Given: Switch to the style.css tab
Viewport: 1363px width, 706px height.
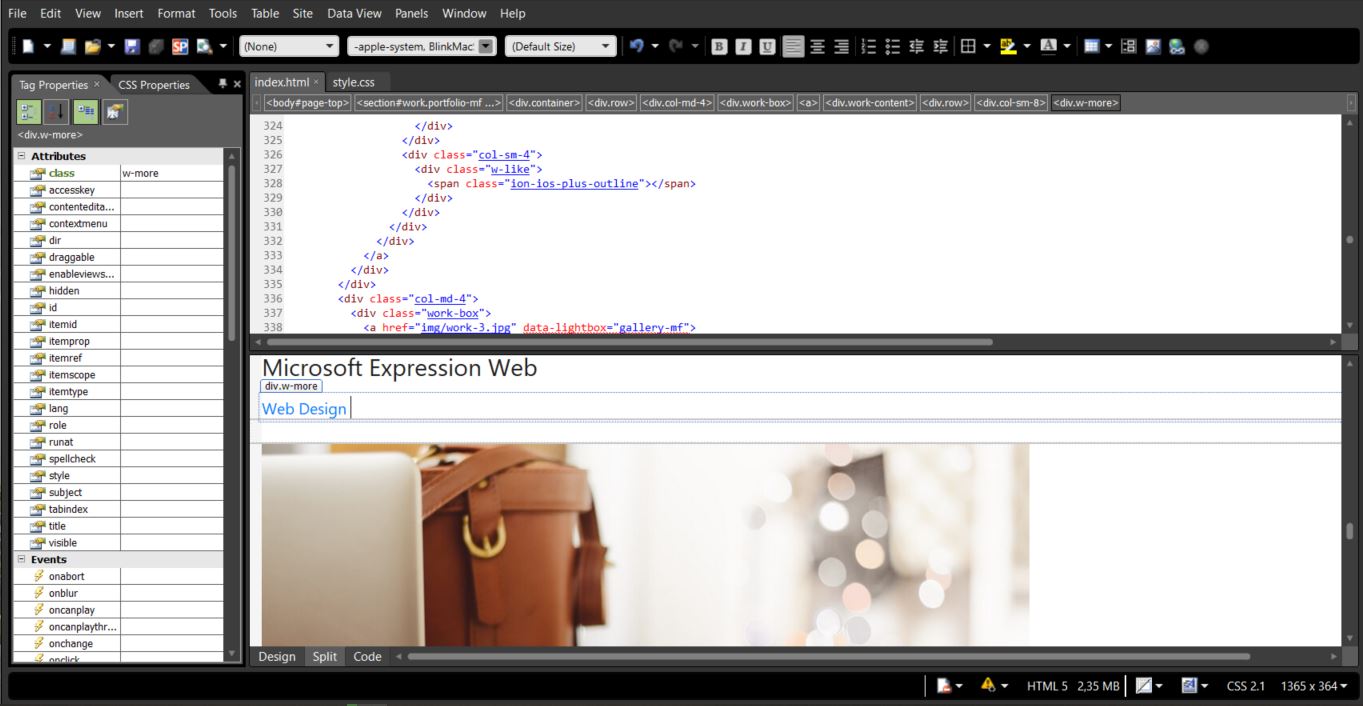Looking at the screenshot, I should pyautogui.click(x=353, y=82).
